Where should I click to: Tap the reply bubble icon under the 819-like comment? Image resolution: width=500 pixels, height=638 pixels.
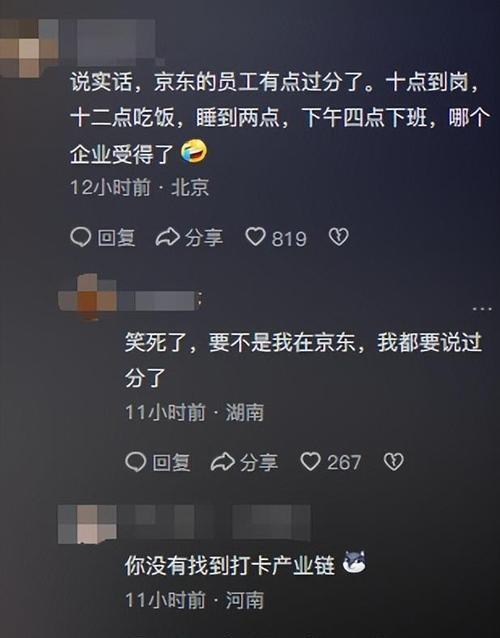pyautogui.click(x=81, y=237)
